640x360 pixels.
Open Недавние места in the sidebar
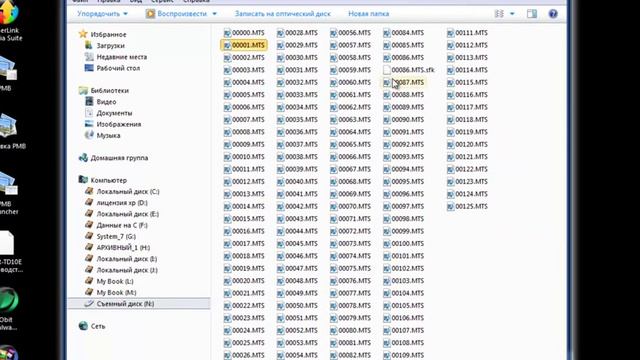tap(122, 57)
